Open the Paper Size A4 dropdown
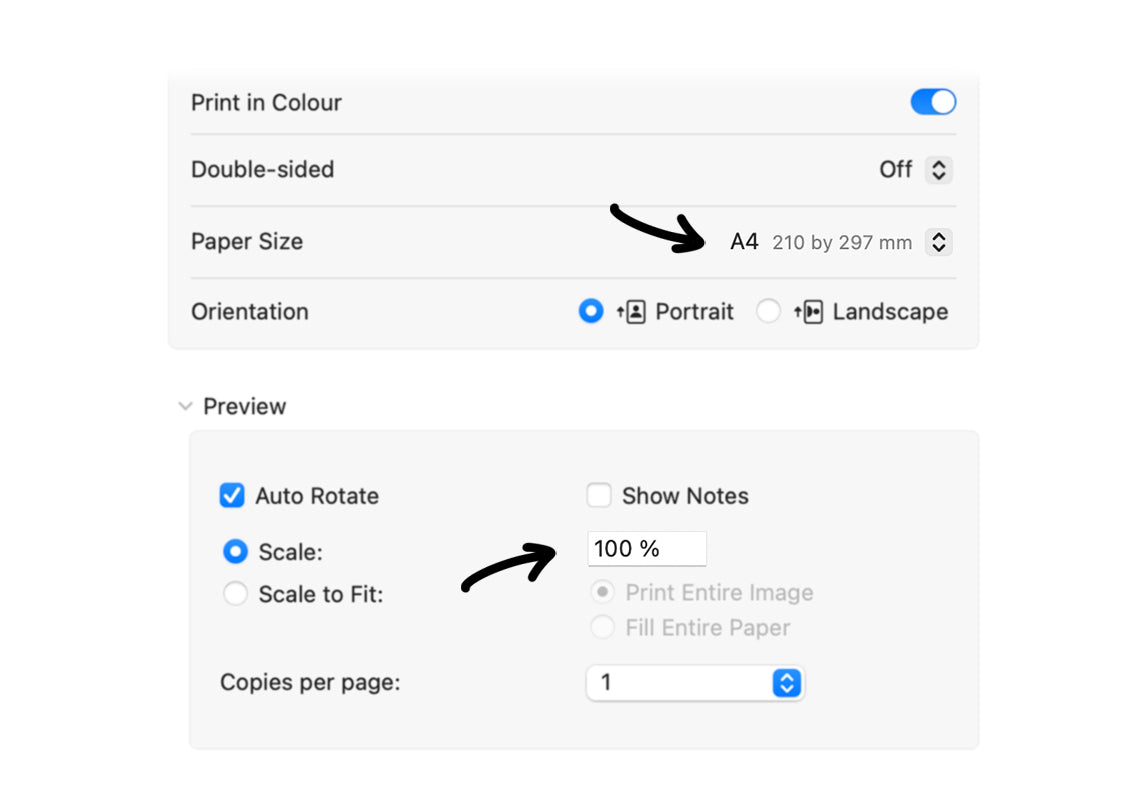The image size is (1142, 810). tap(939, 242)
